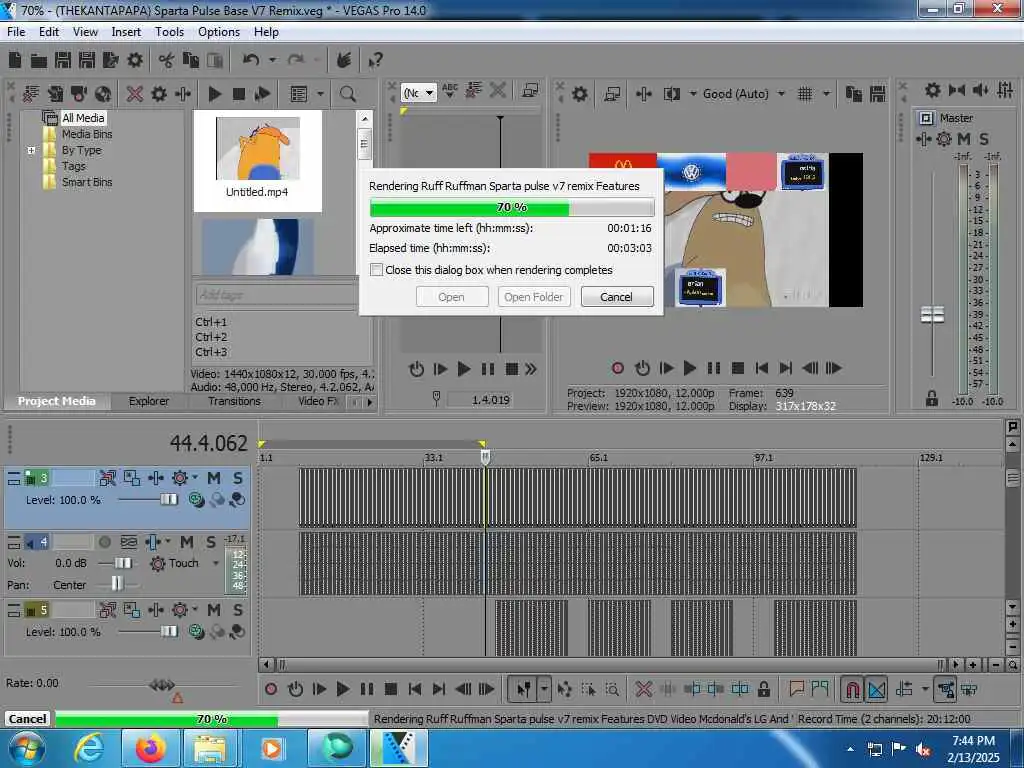Solo video track 3
This screenshot has height=768, width=1024.
pos(238,478)
